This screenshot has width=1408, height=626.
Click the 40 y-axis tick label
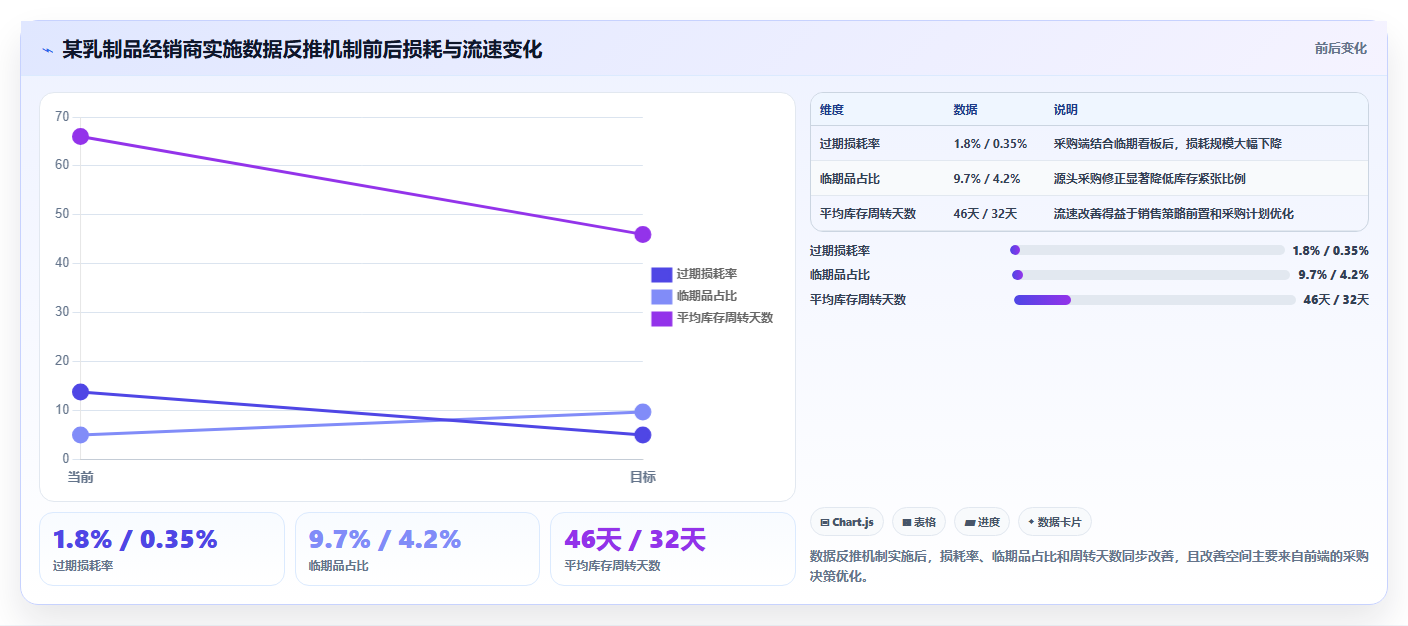click(x=62, y=263)
